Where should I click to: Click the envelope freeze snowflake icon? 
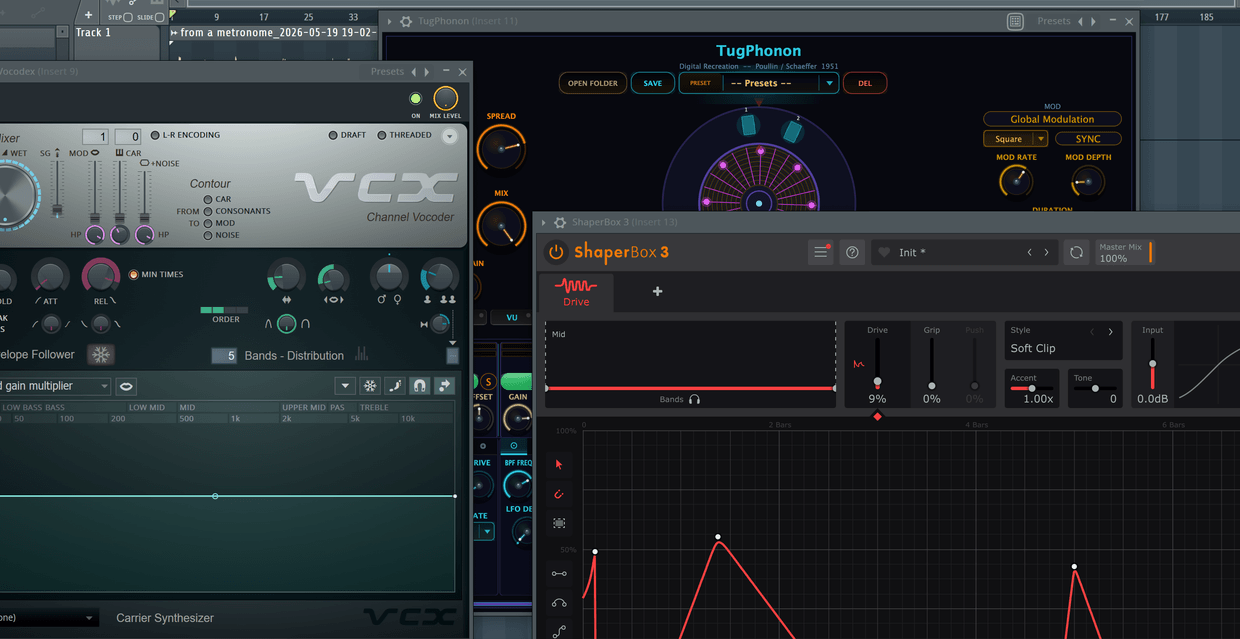[370, 386]
